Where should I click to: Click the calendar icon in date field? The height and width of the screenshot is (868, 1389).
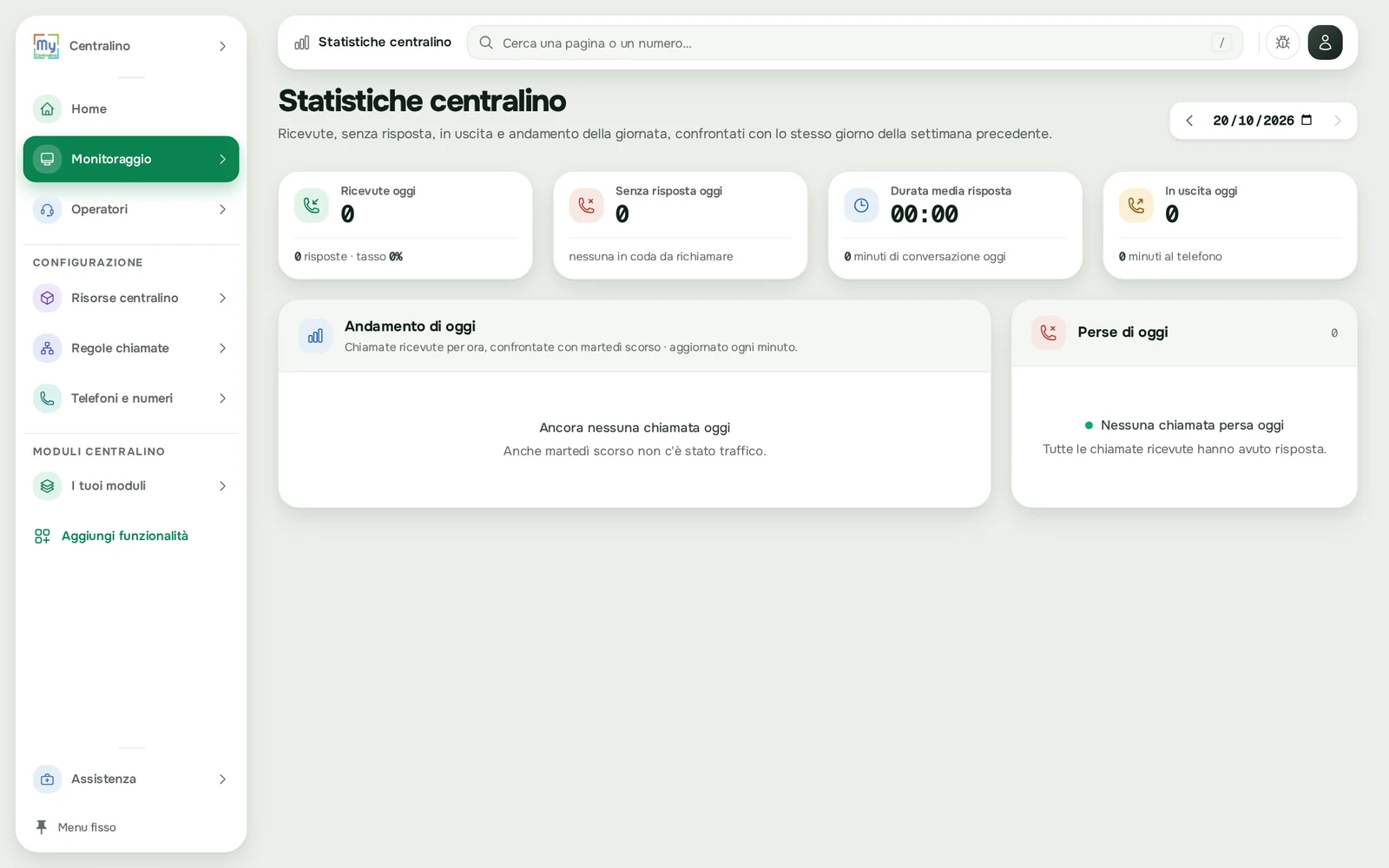(1307, 120)
